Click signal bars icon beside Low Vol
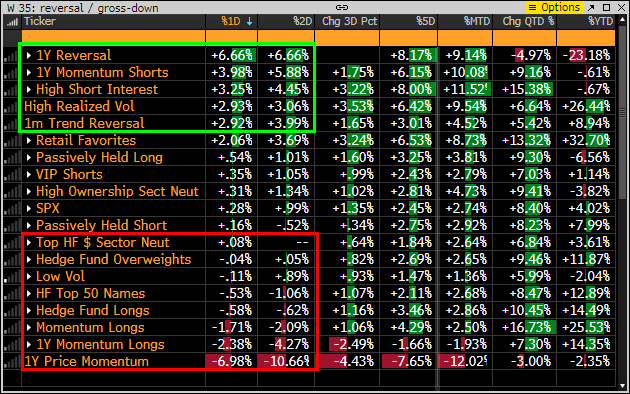 pyautogui.click(x=12, y=276)
